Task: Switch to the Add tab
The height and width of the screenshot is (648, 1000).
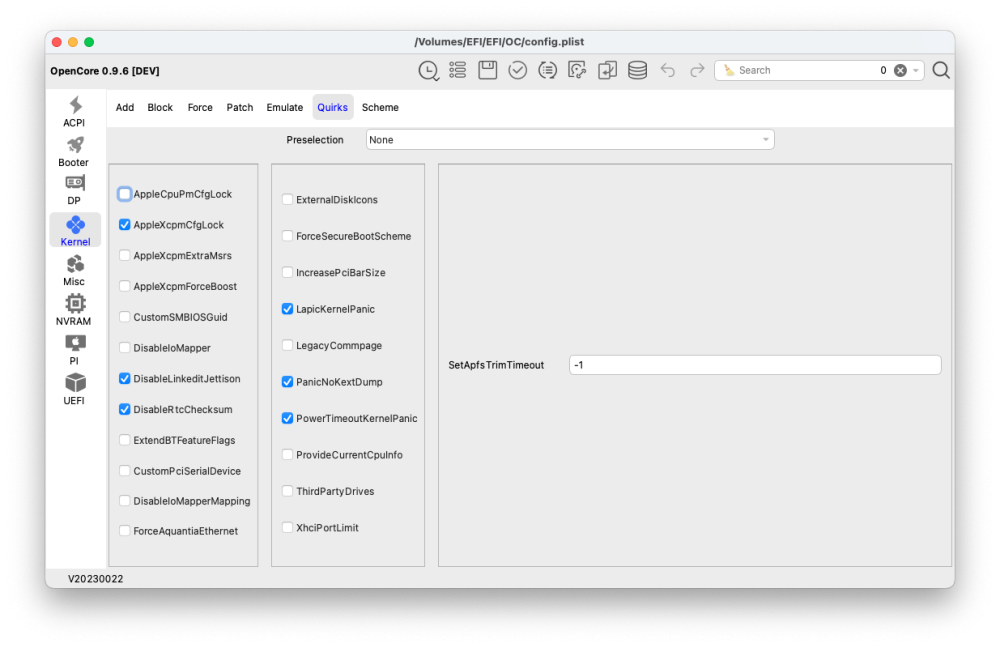Action: point(125,107)
